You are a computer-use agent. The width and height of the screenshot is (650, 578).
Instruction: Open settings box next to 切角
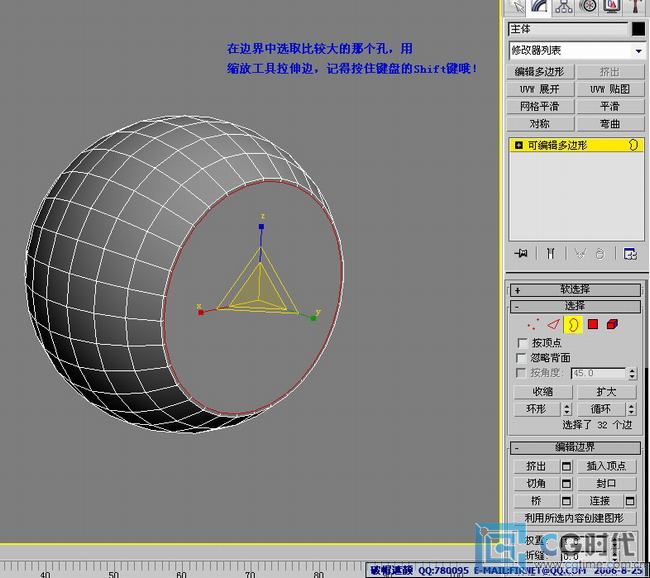coord(566,483)
